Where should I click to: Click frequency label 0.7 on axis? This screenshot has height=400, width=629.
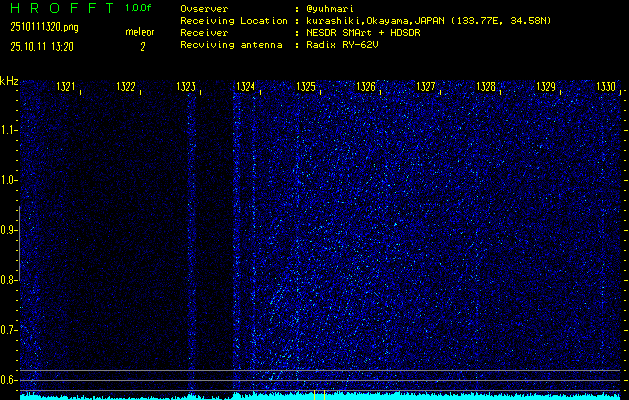click(x=8, y=330)
